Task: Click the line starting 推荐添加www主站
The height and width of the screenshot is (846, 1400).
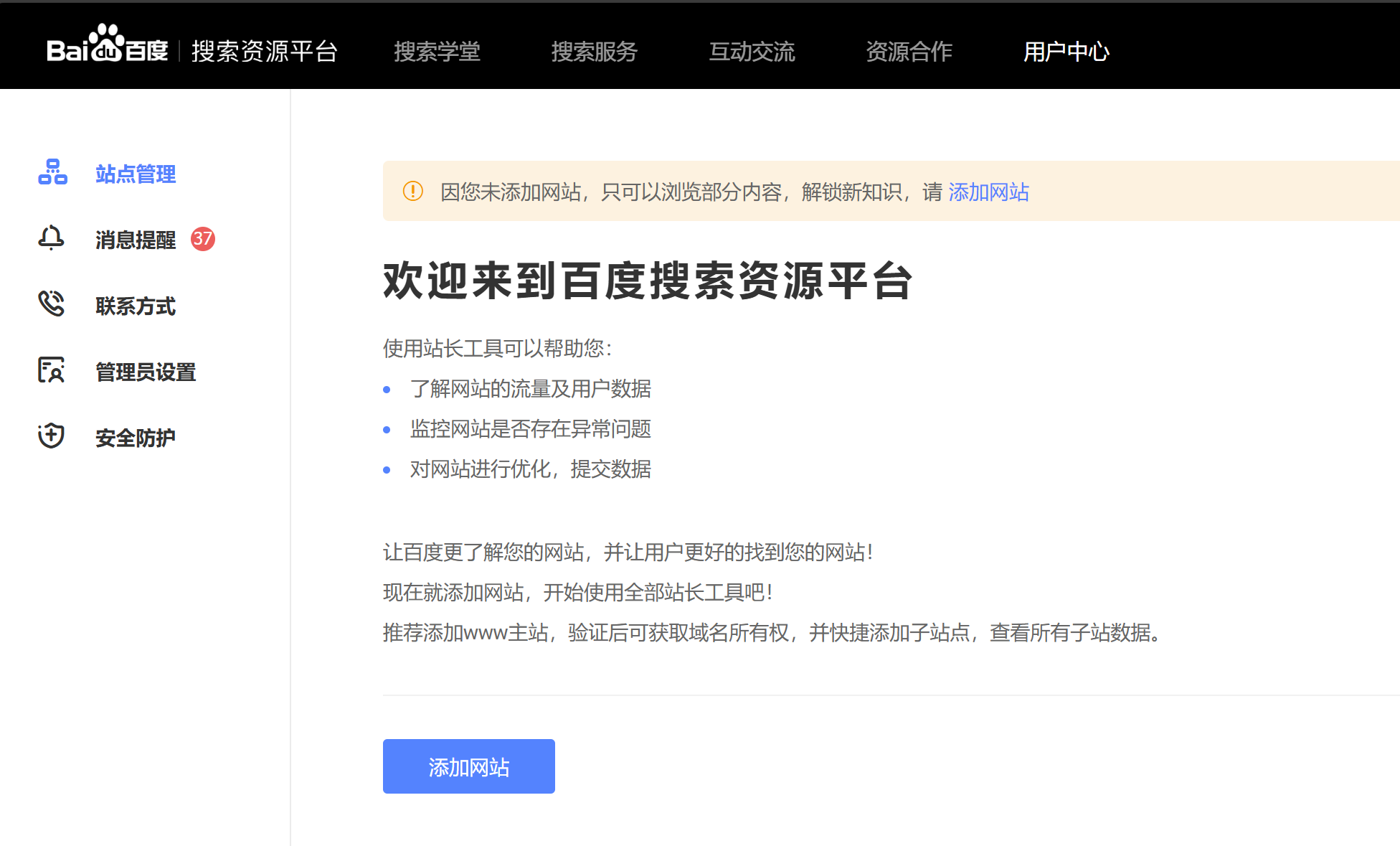Action: [x=772, y=633]
